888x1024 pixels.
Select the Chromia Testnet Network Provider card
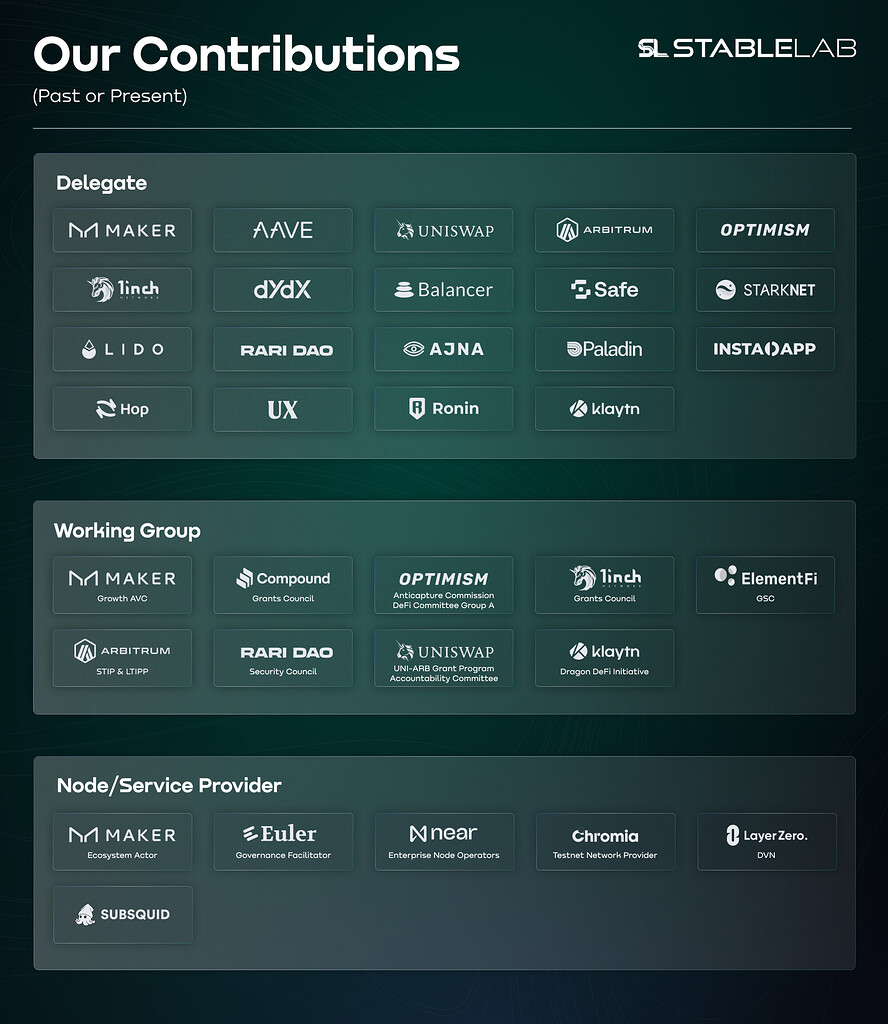(x=605, y=841)
